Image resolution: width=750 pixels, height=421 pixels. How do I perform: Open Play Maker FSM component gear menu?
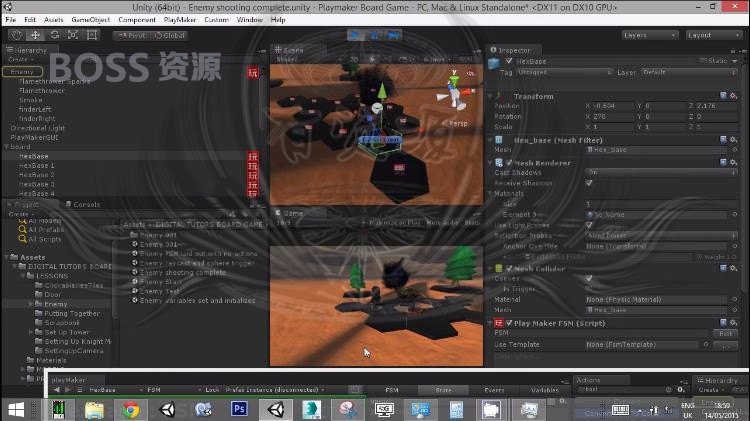tap(733, 322)
